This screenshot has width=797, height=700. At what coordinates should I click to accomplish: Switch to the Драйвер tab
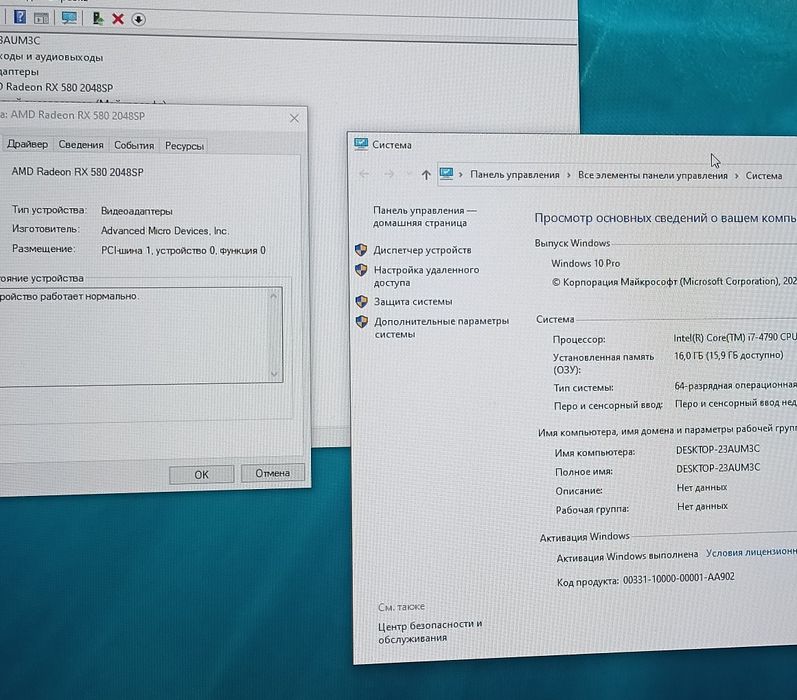tap(27, 144)
